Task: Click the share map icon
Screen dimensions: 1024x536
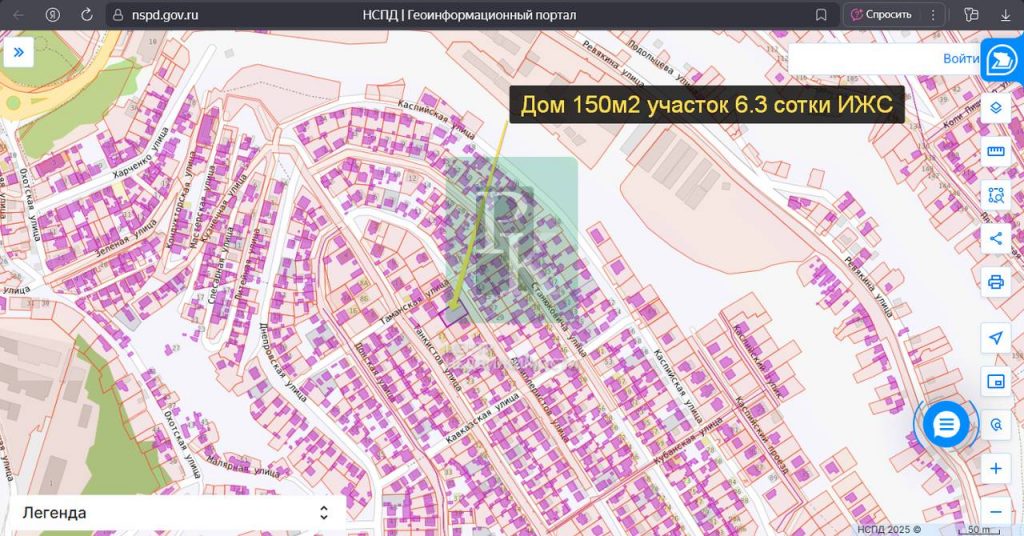Action: pyautogui.click(x=995, y=238)
